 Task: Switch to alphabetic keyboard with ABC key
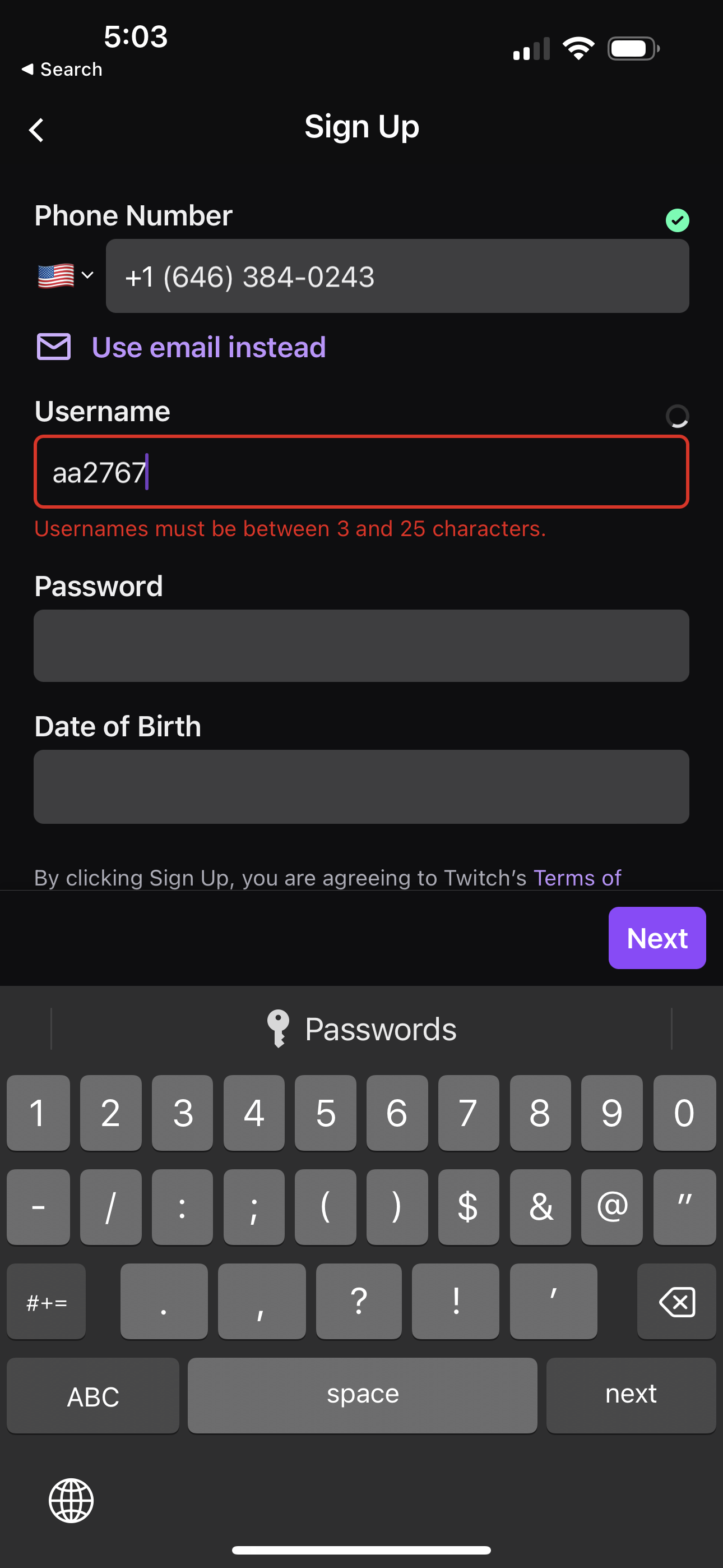[92, 1395]
